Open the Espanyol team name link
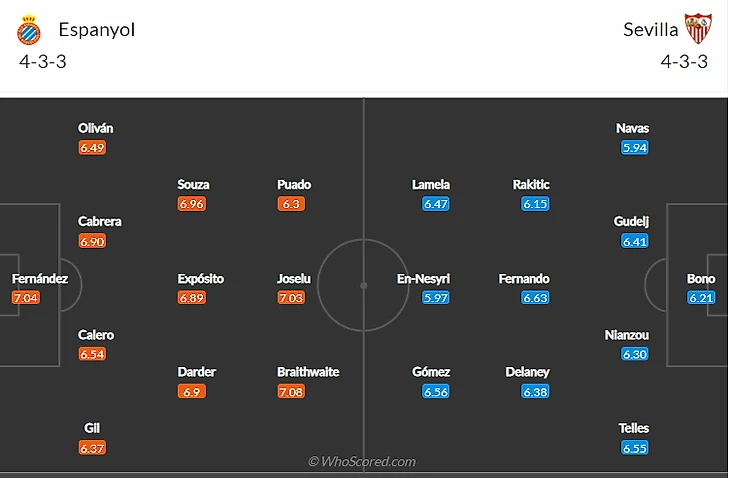 pos(97,30)
